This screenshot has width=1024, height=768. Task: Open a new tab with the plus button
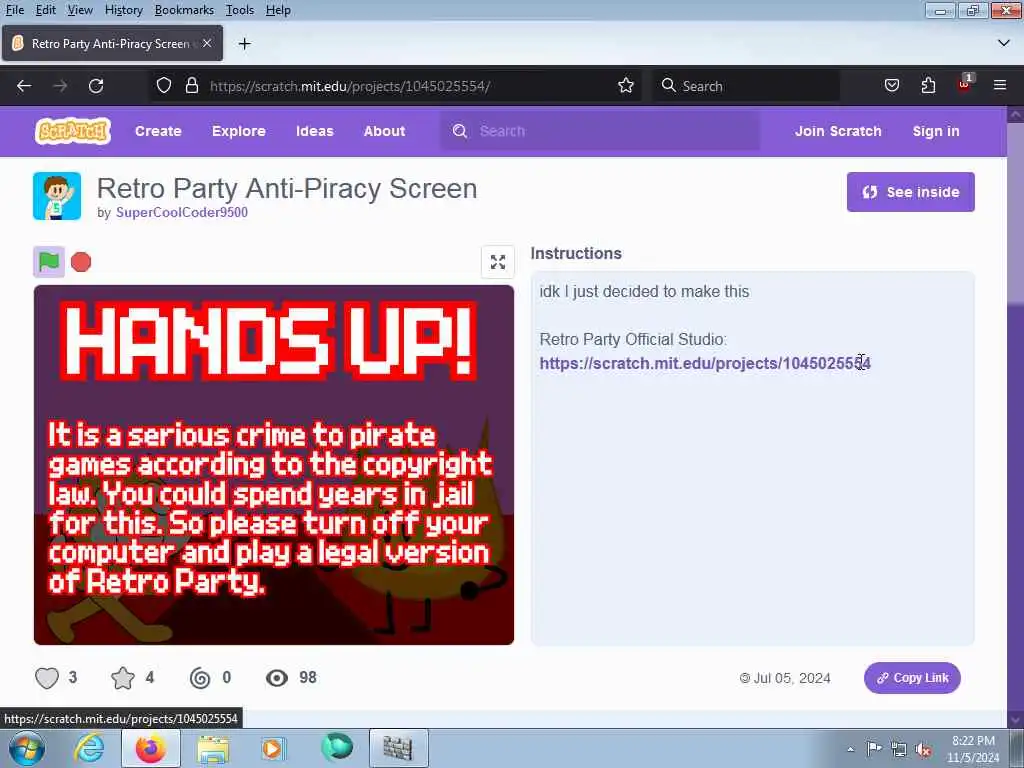(244, 44)
